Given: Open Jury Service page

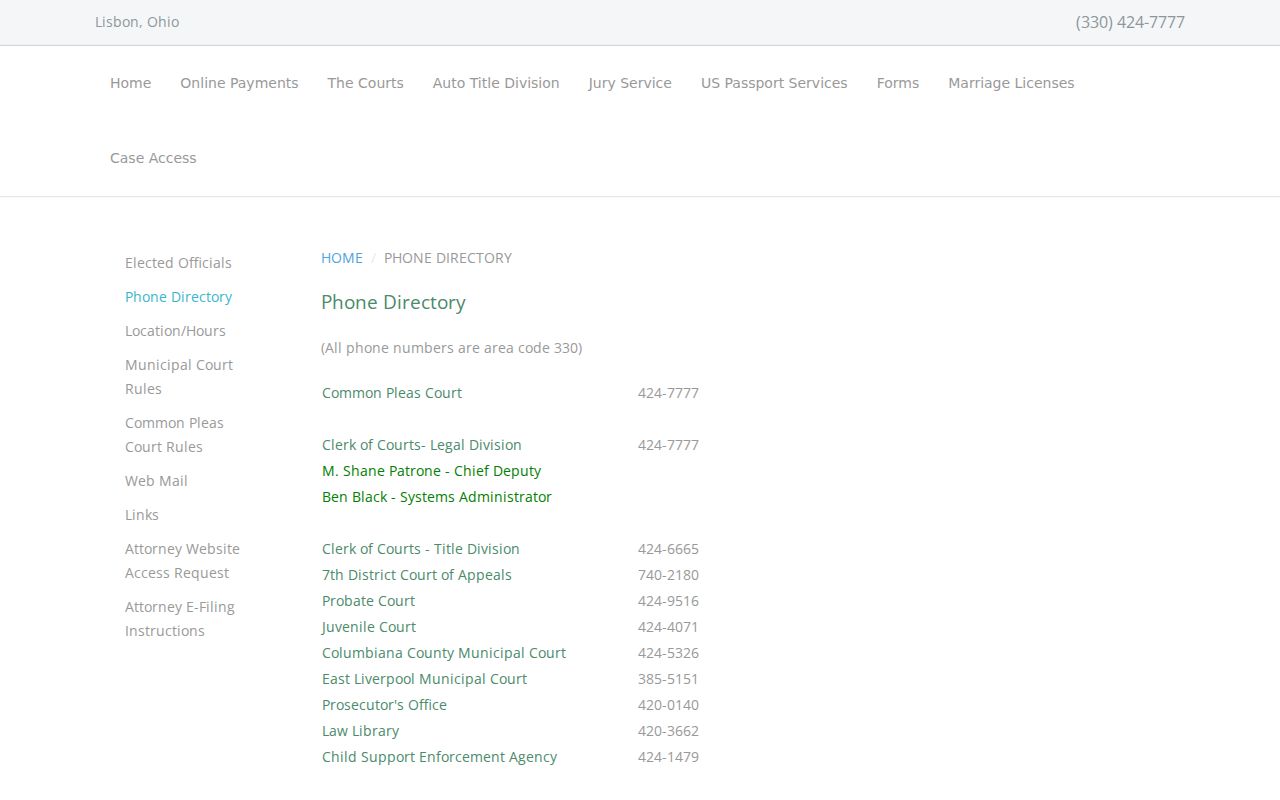Looking at the screenshot, I should (630, 83).
